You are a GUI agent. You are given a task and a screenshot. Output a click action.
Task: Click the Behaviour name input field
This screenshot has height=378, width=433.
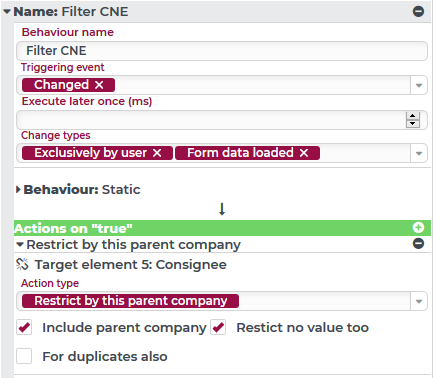[222, 51]
